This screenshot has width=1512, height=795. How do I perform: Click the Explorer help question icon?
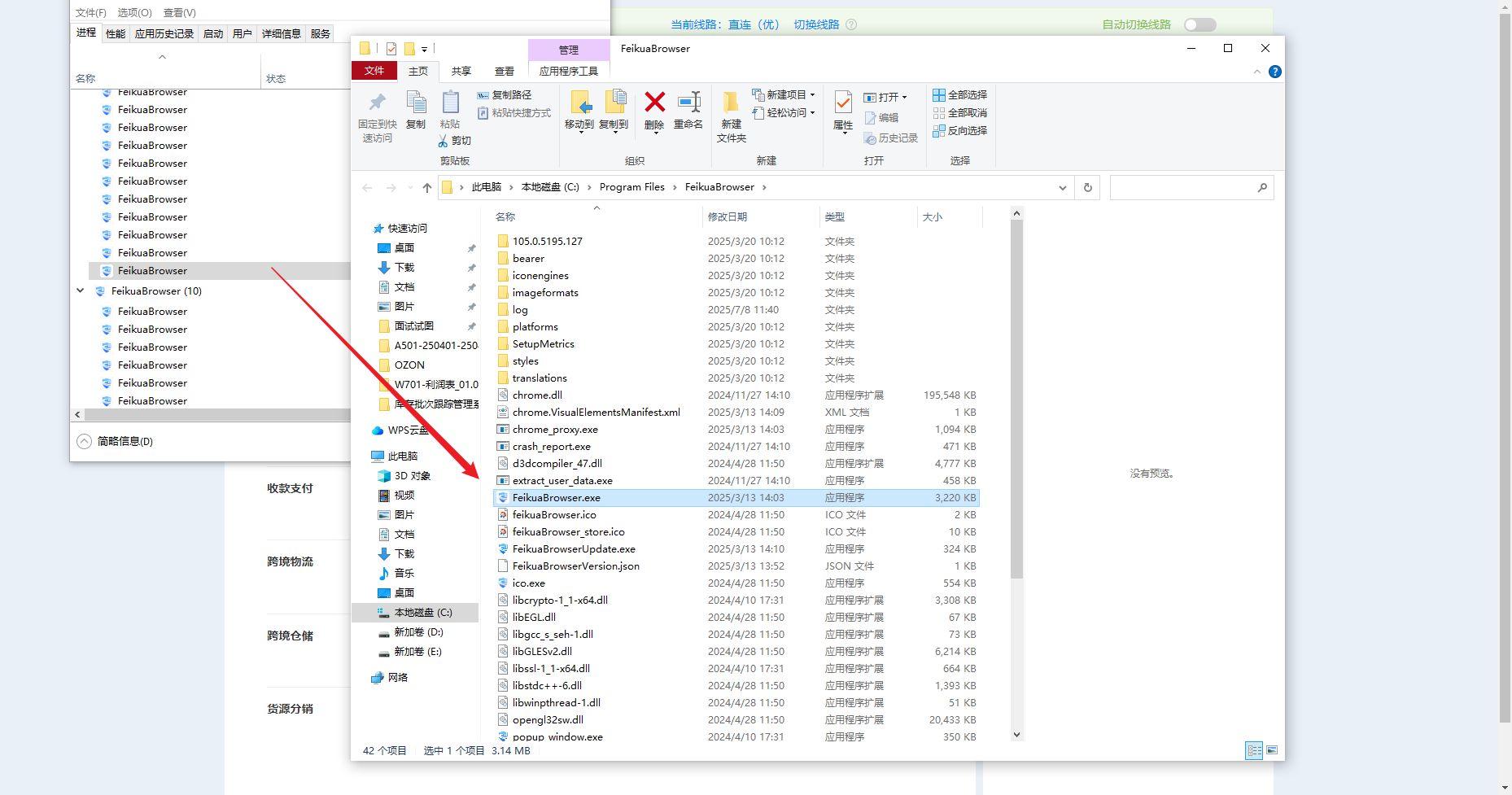point(1275,72)
